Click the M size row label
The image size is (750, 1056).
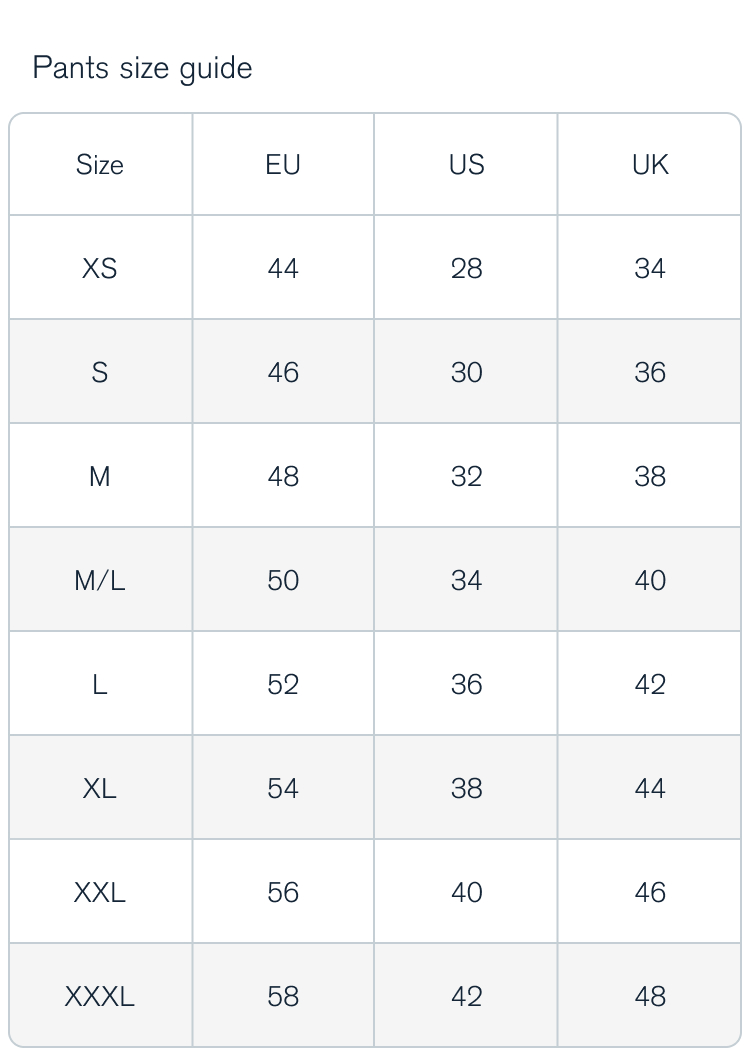coord(100,476)
